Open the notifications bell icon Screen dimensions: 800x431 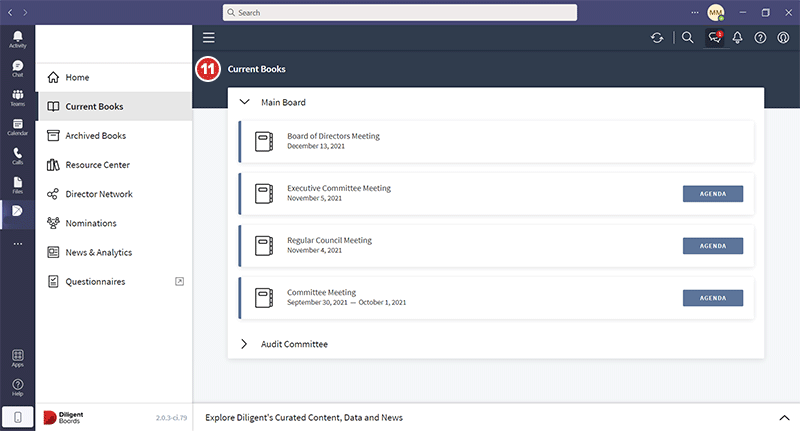738,38
